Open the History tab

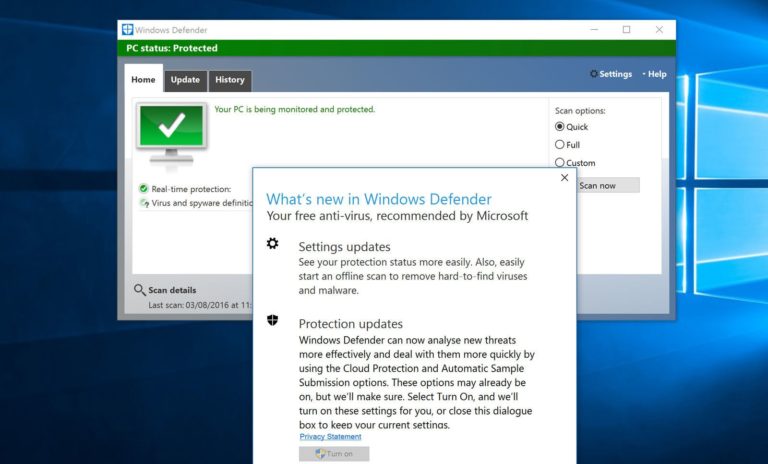coord(230,80)
